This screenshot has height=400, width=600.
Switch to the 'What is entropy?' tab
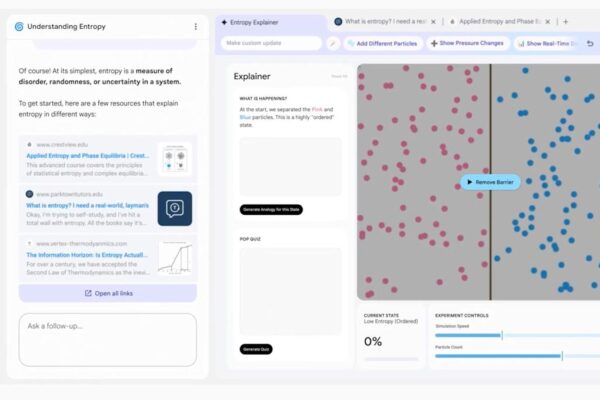pos(384,21)
